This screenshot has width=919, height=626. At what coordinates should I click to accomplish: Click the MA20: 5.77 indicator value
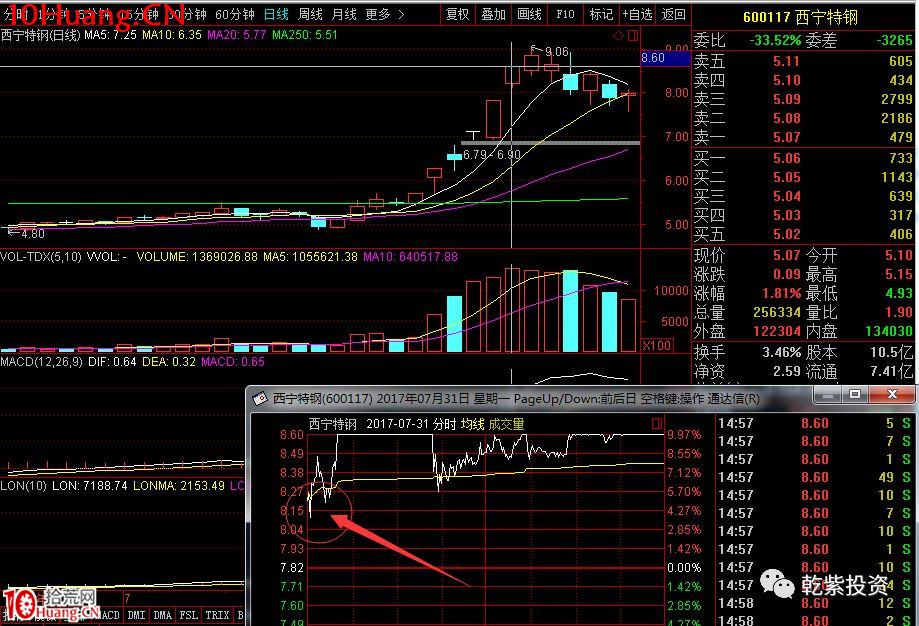237,35
